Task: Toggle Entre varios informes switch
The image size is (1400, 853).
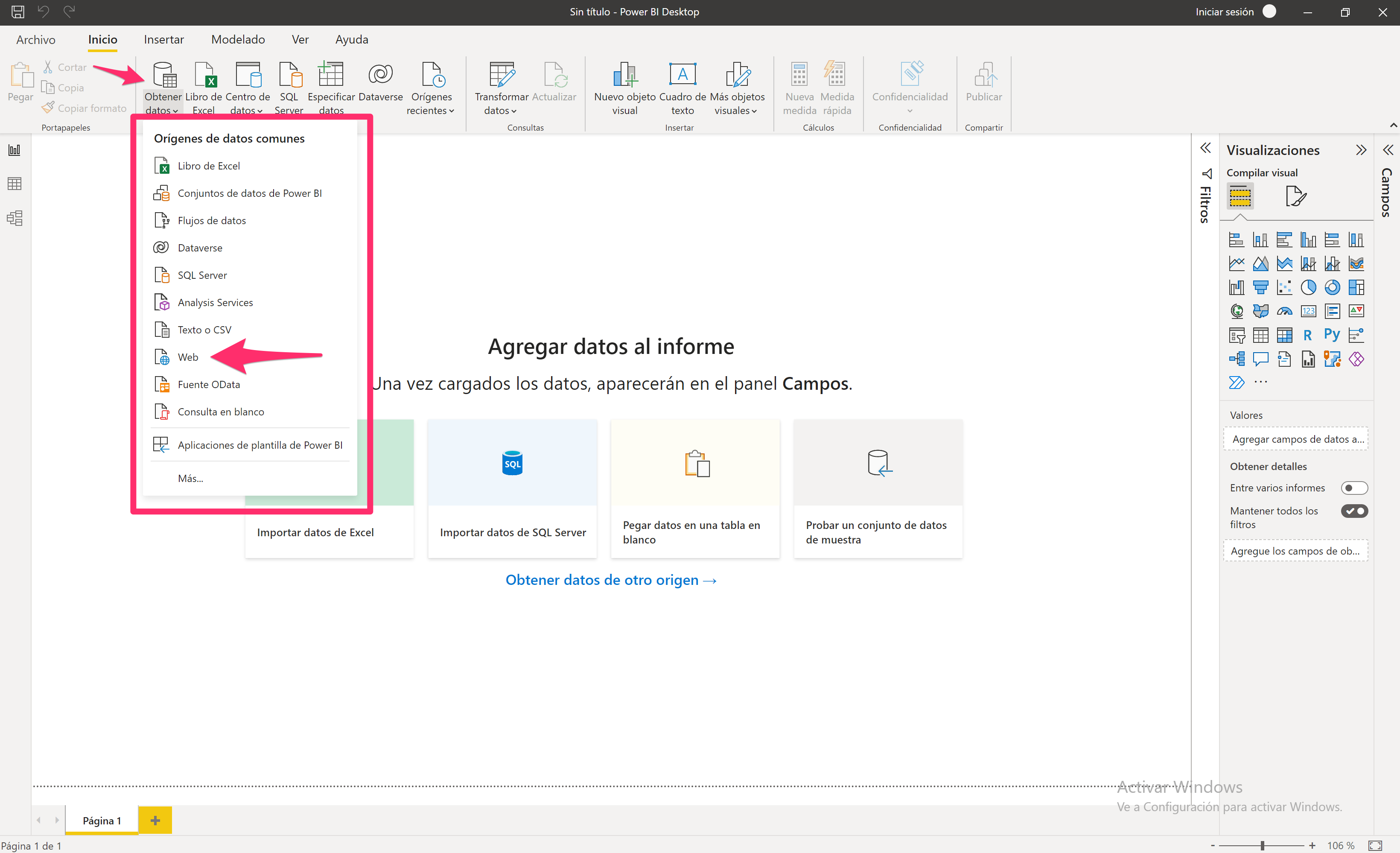Action: click(1354, 488)
